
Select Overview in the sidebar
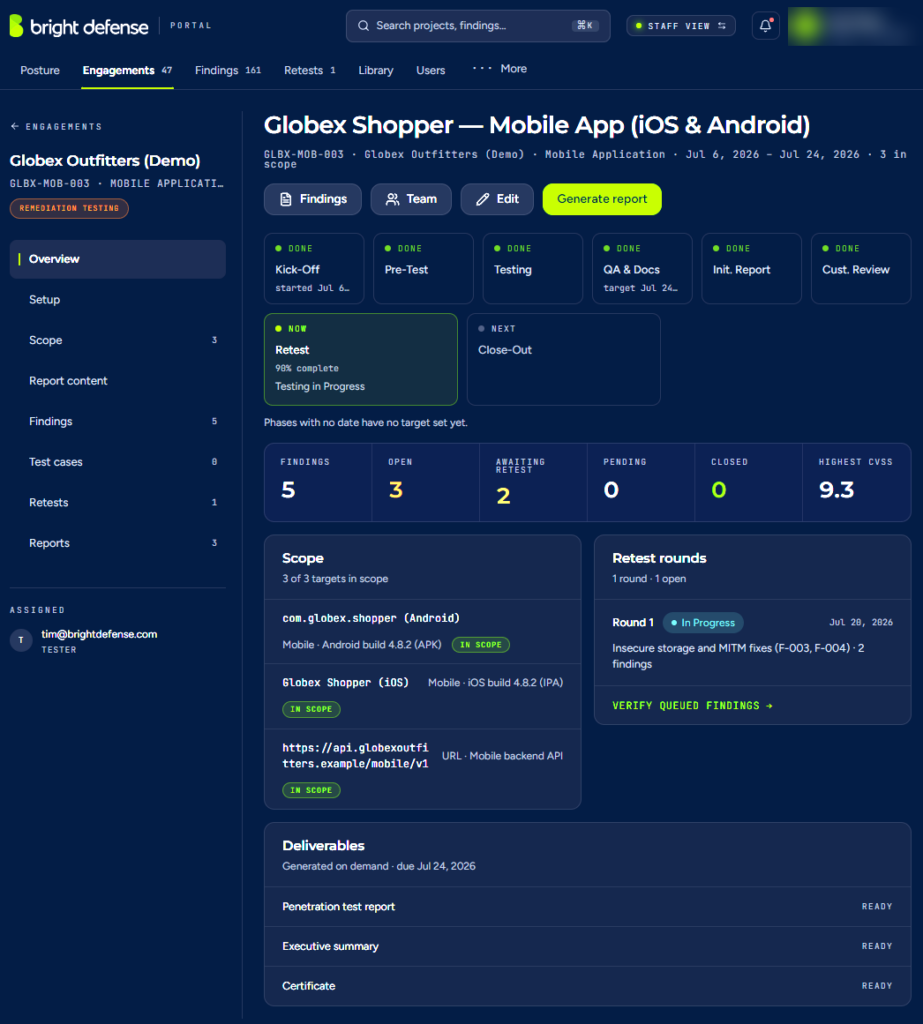coord(118,259)
